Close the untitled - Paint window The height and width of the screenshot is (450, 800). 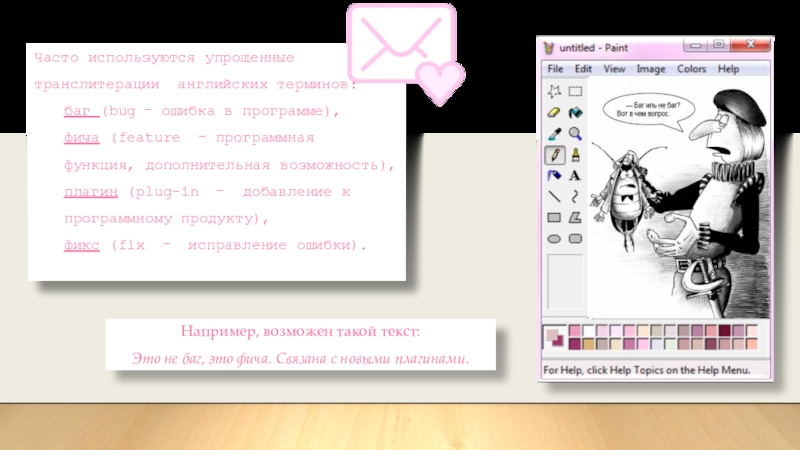pyautogui.click(x=750, y=45)
